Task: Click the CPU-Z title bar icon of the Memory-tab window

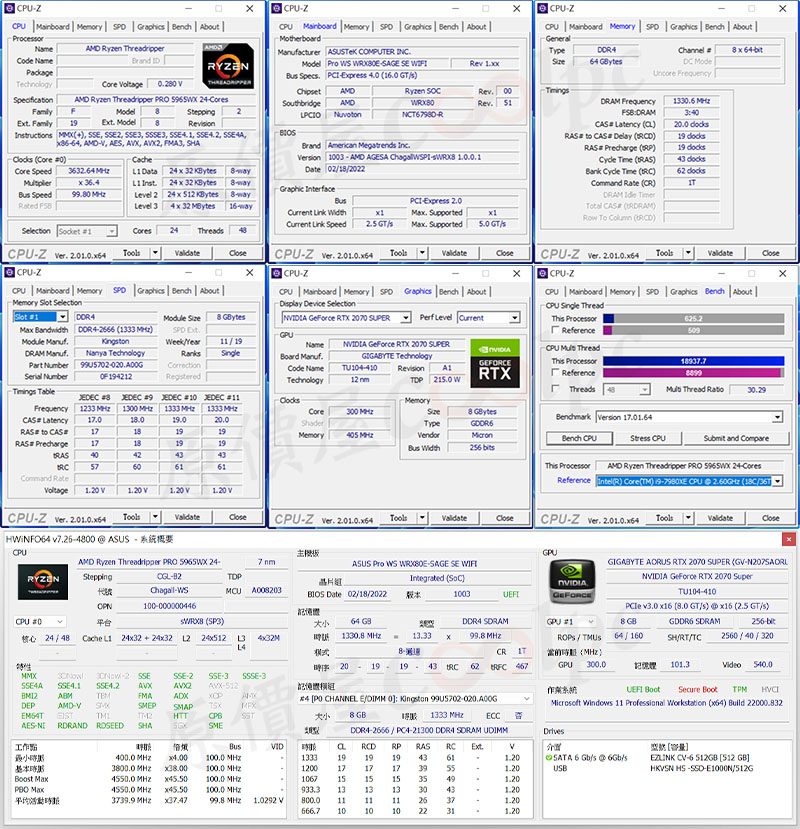Action: 542,8
